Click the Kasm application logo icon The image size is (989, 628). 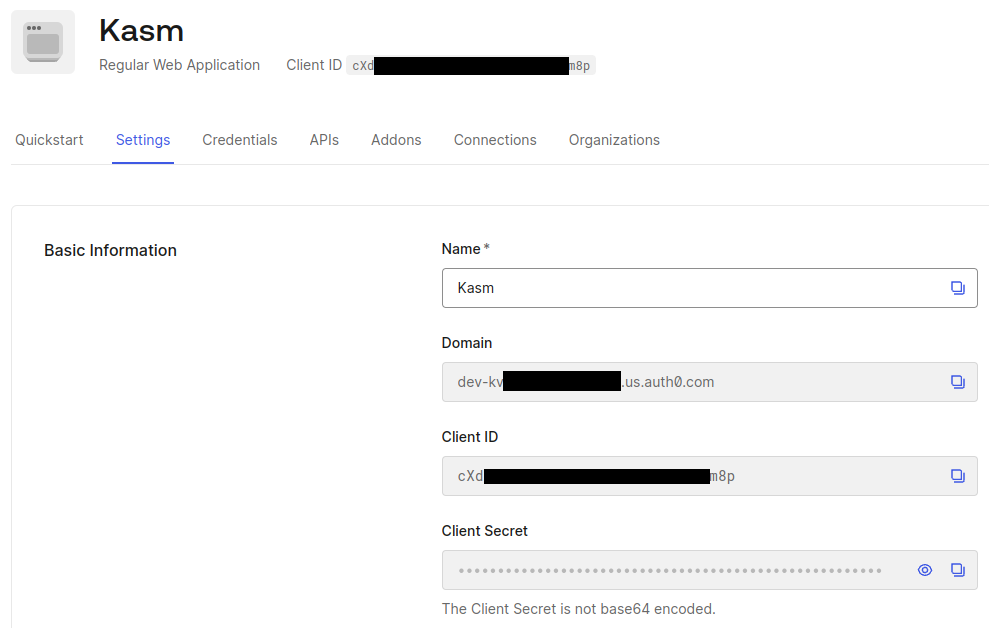[x=42, y=41]
